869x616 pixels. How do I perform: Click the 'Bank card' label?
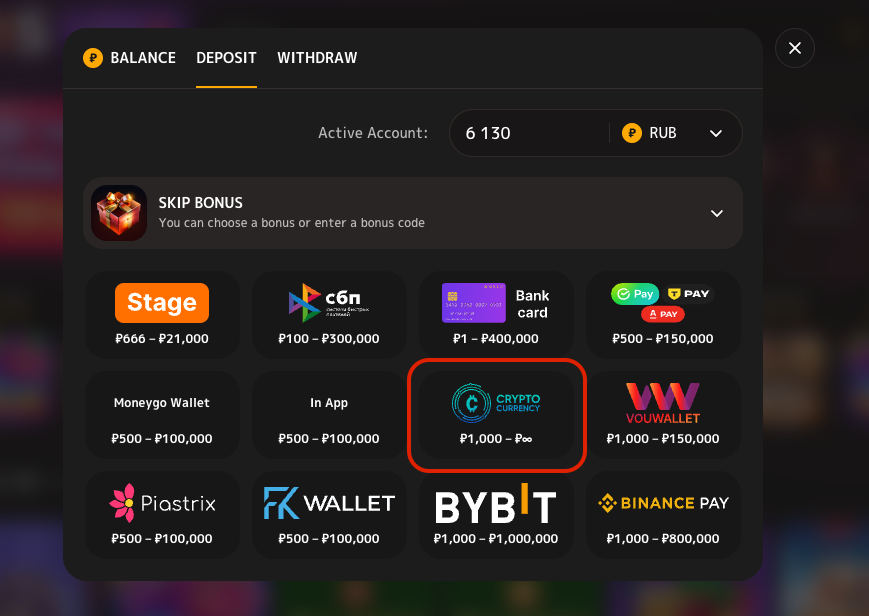tap(533, 304)
